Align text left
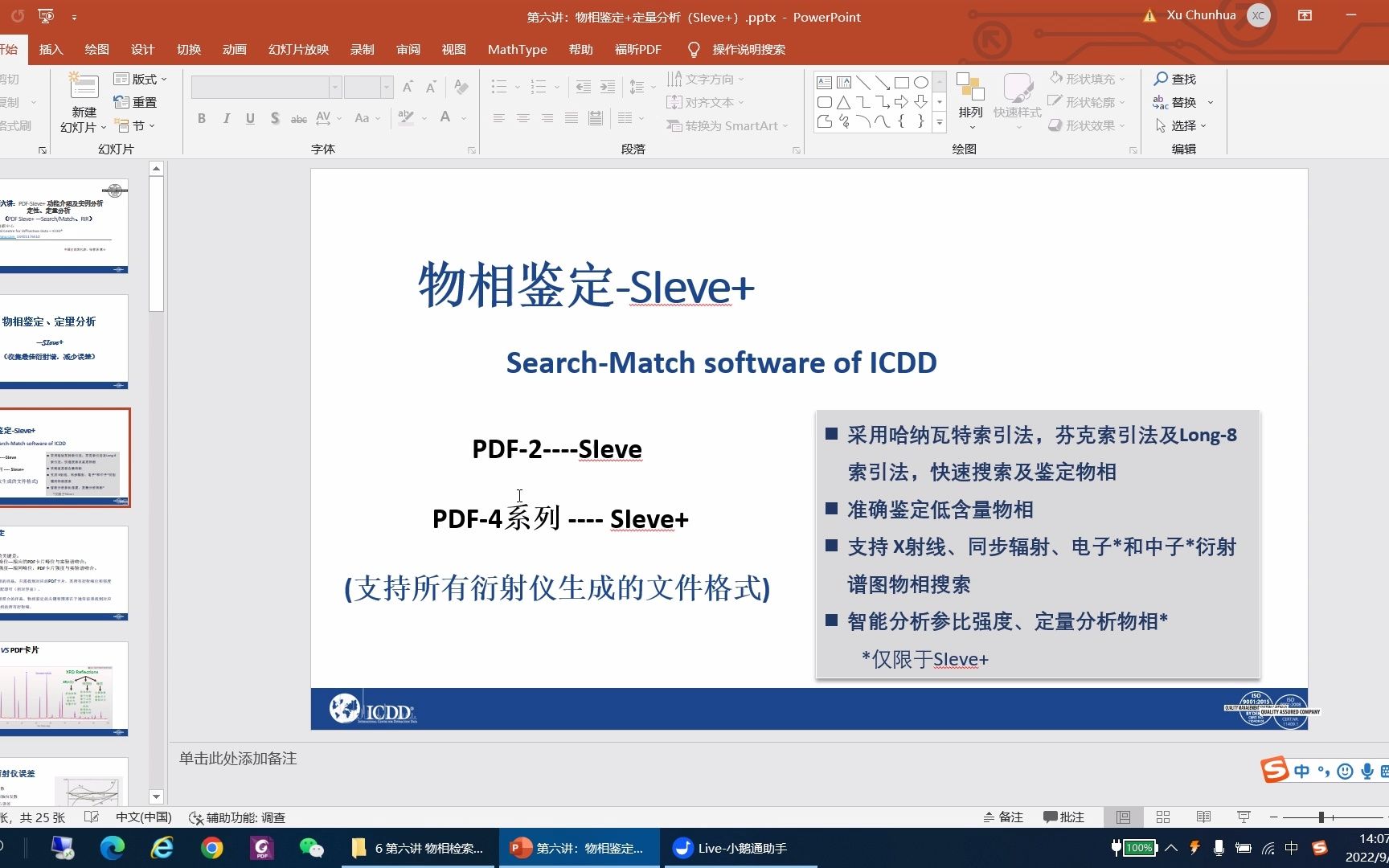This screenshot has width=1389, height=868. tap(498, 118)
